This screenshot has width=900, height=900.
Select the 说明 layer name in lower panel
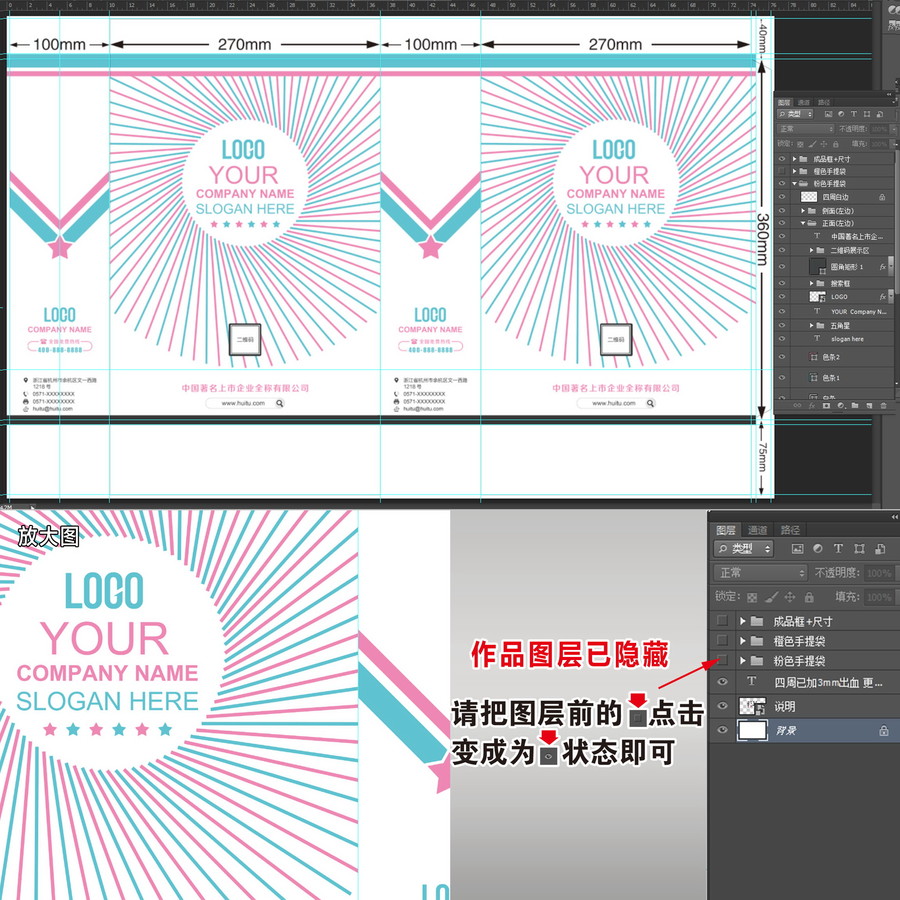coord(785,707)
